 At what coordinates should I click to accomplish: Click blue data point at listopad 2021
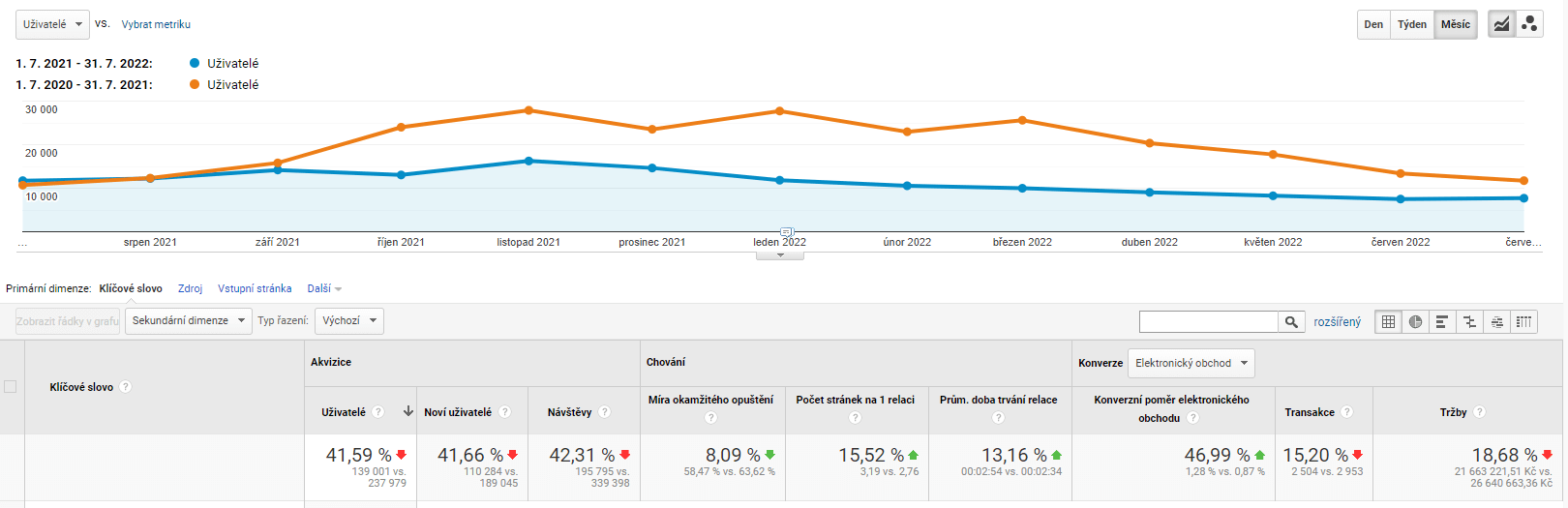coord(528,161)
